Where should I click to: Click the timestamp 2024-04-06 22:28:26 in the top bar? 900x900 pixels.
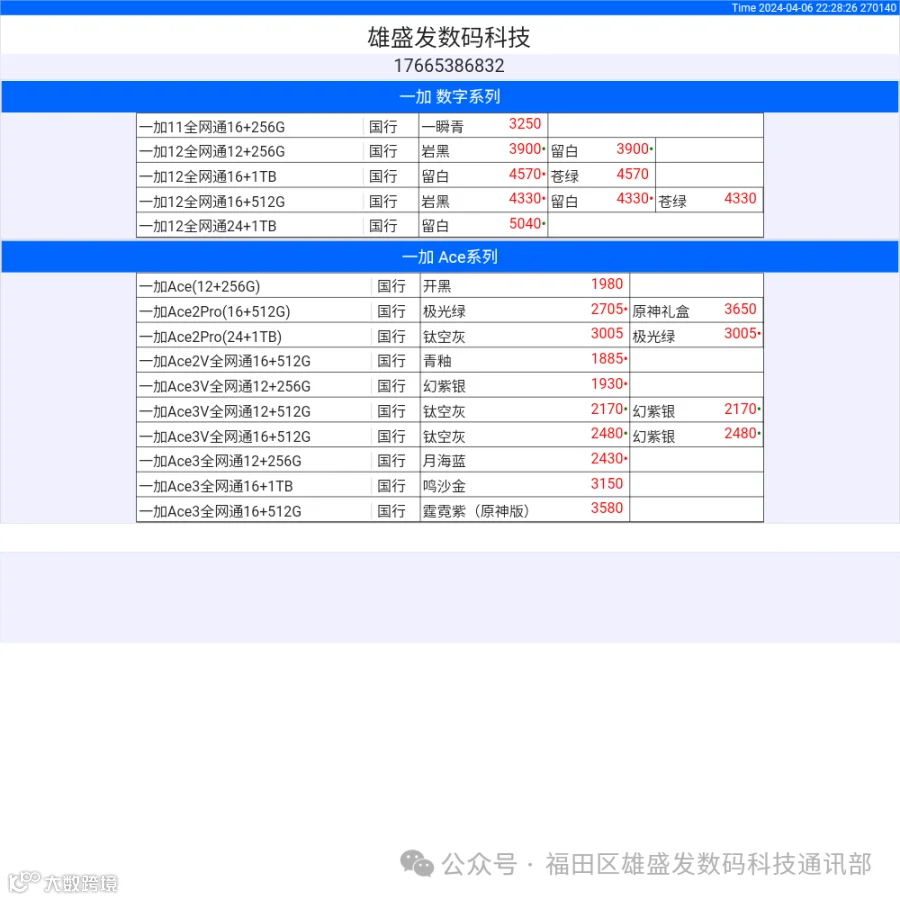point(808,7)
